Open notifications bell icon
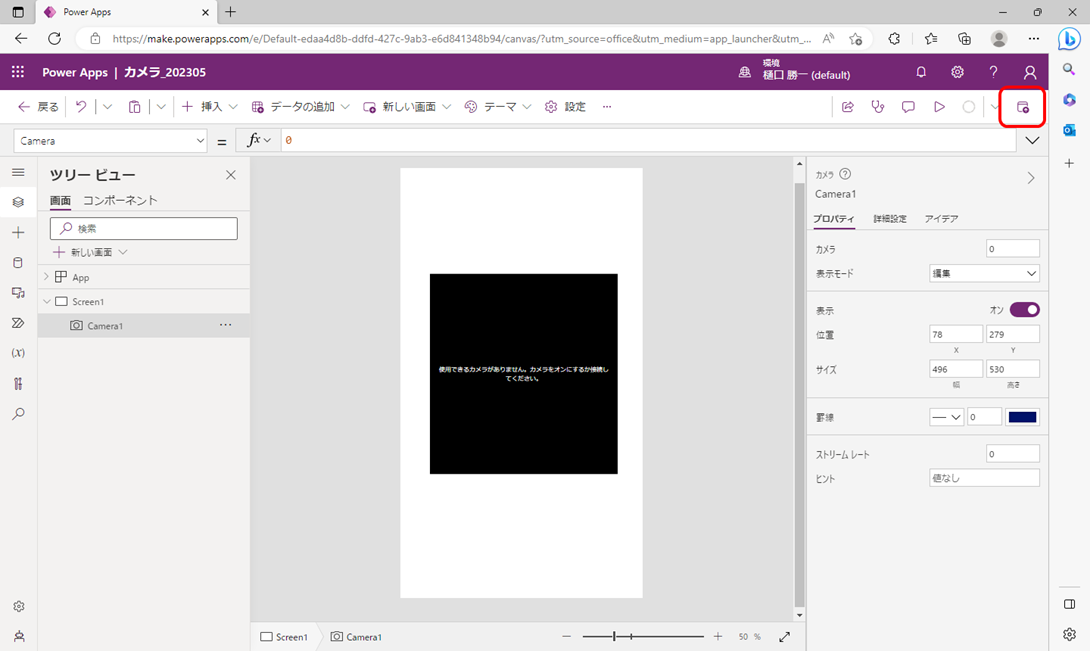The height and width of the screenshot is (651, 1090). [921, 72]
